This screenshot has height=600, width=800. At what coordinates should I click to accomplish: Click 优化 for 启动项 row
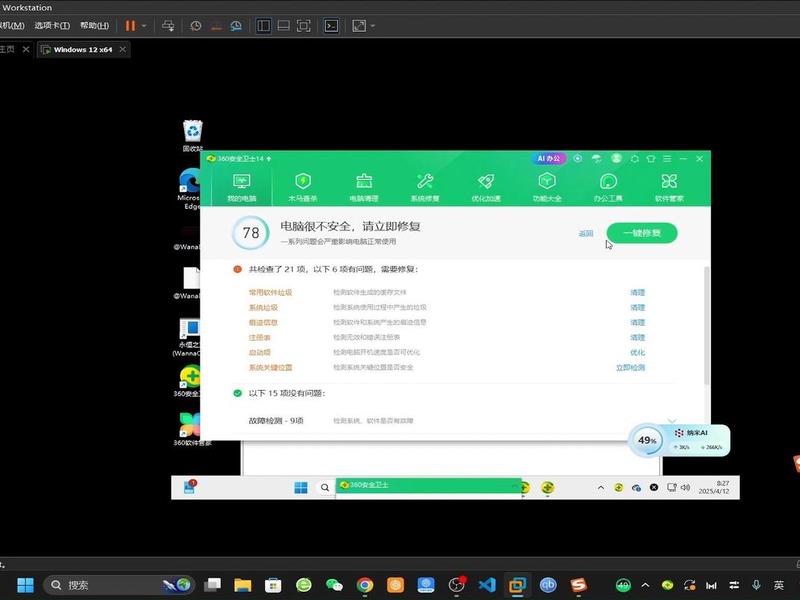coord(637,353)
